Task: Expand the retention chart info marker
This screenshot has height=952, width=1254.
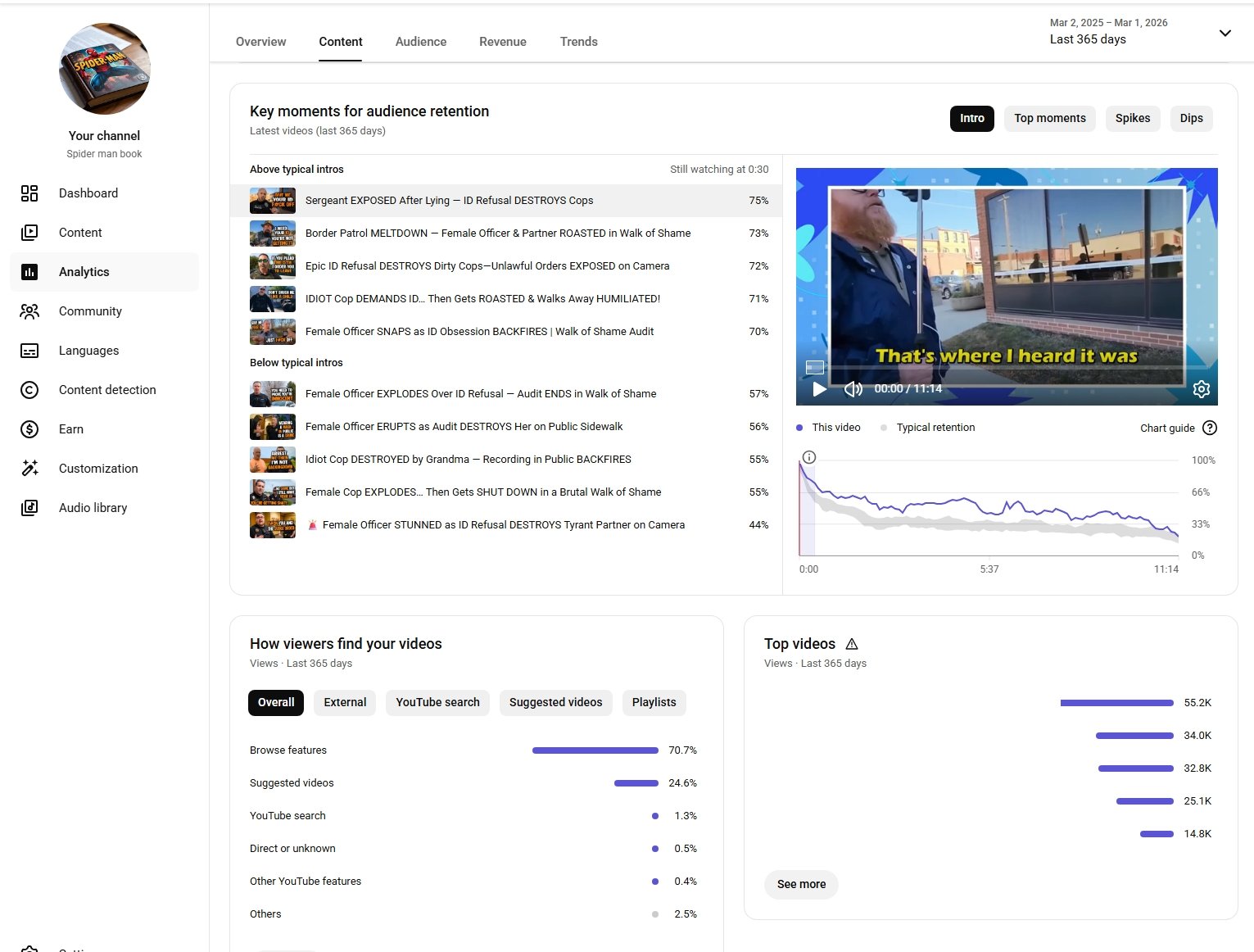Action: (x=808, y=457)
